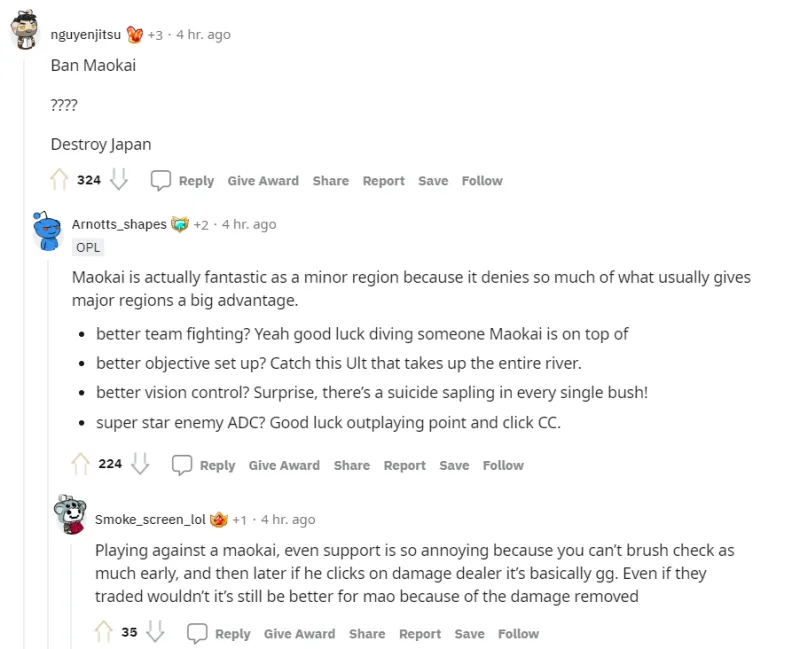Screen dimensions: 800x649
Task: Downvote Arnotts_shapes' comment
Action: coord(140,464)
